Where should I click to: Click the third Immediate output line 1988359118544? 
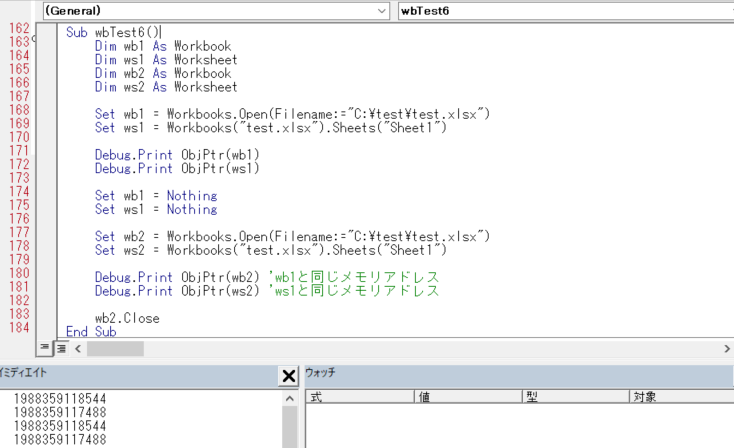tap(60, 426)
